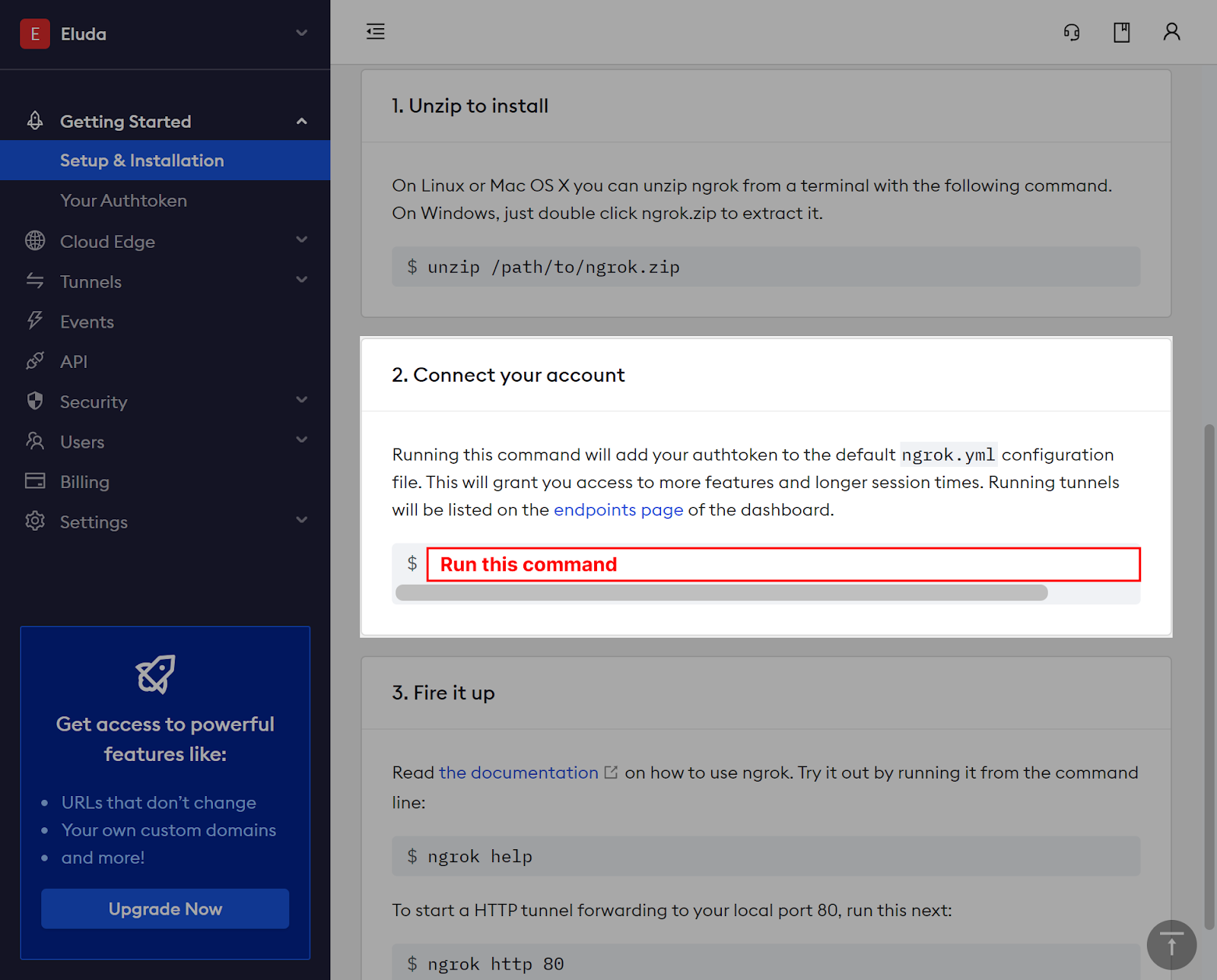Click the API plug icon

pos(35,361)
